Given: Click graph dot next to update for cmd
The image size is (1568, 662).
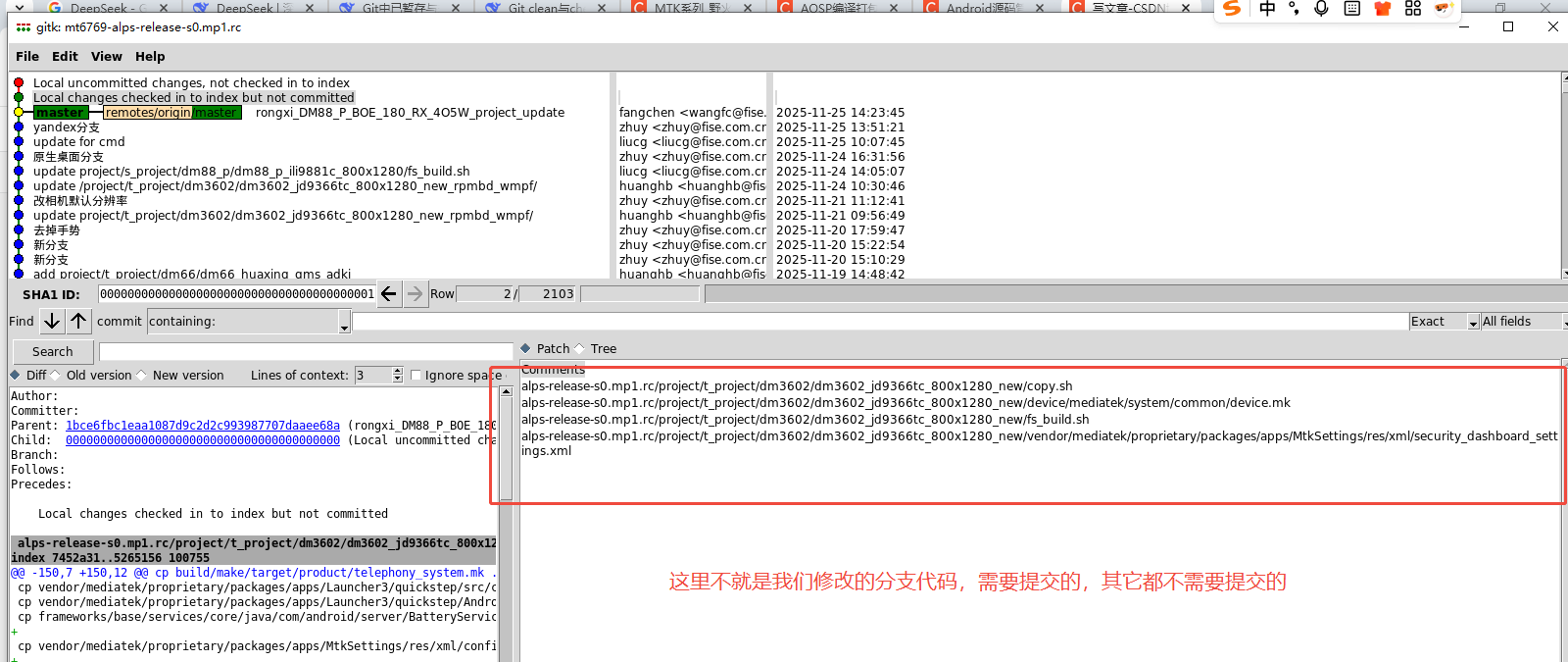Looking at the screenshot, I should (x=19, y=142).
